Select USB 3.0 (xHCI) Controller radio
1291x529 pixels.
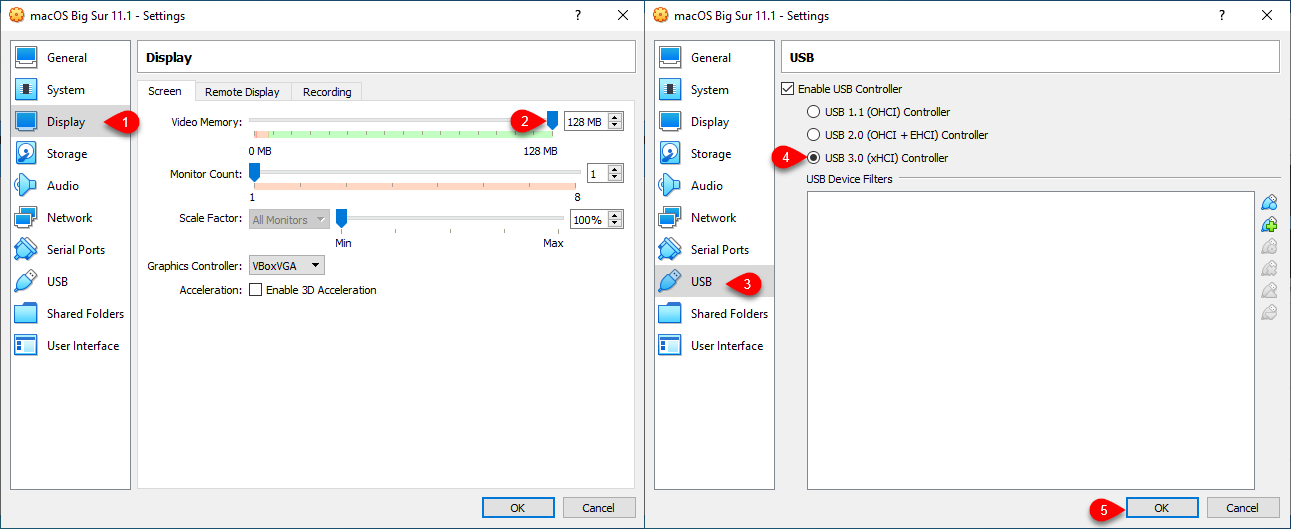(814, 158)
